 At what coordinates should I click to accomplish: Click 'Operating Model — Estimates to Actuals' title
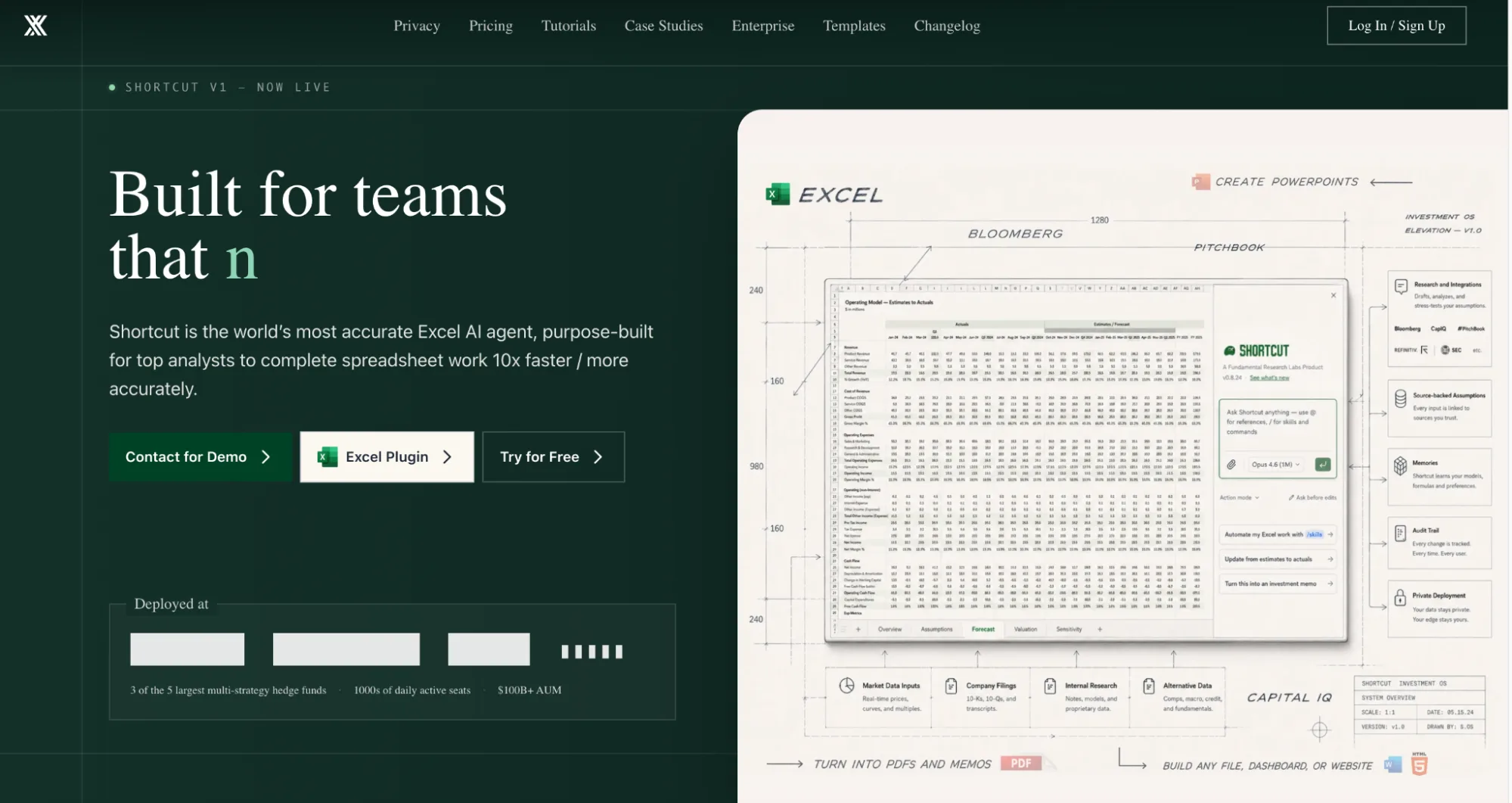[x=889, y=302]
